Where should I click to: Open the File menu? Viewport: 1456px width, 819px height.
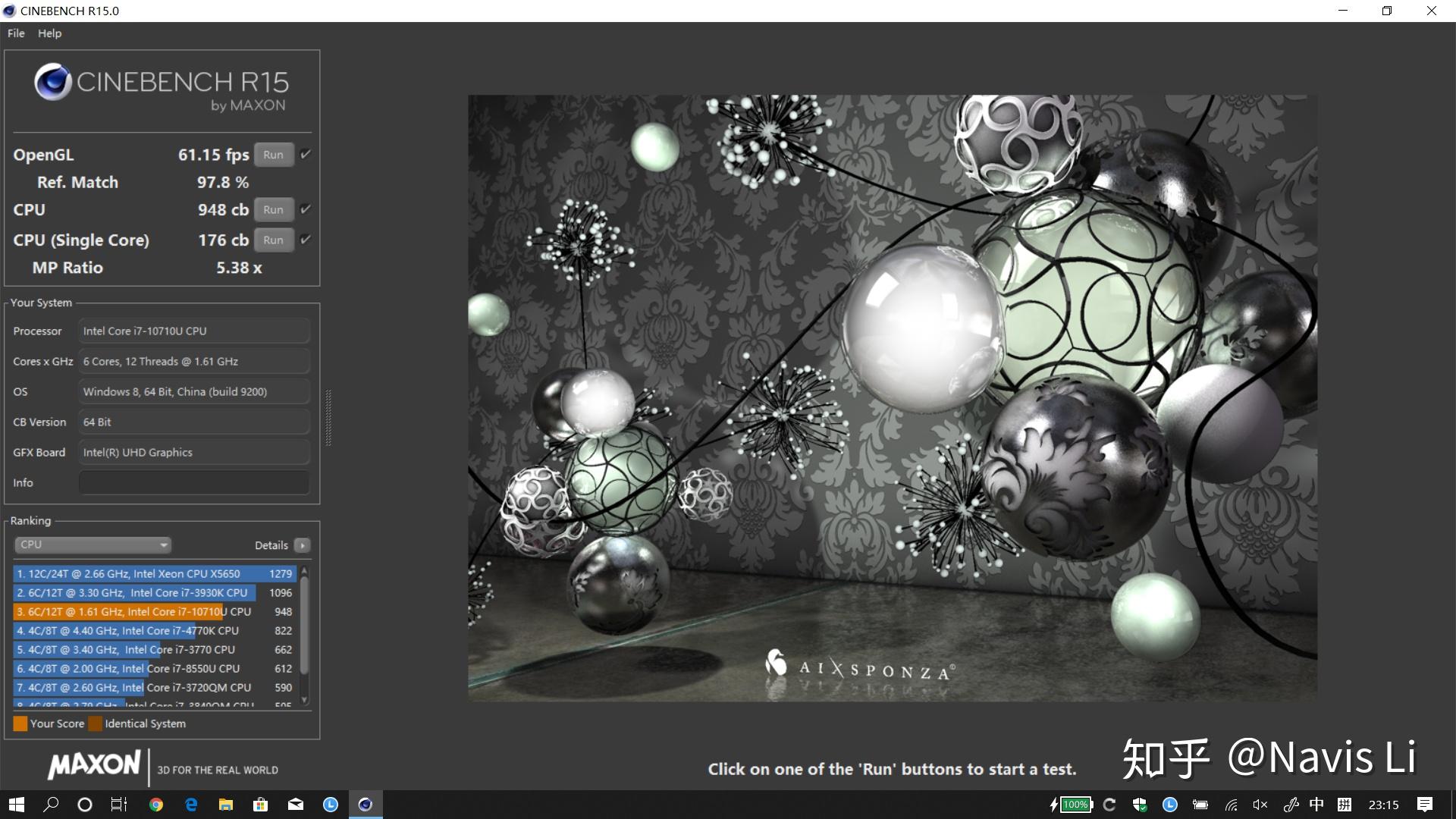point(16,33)
